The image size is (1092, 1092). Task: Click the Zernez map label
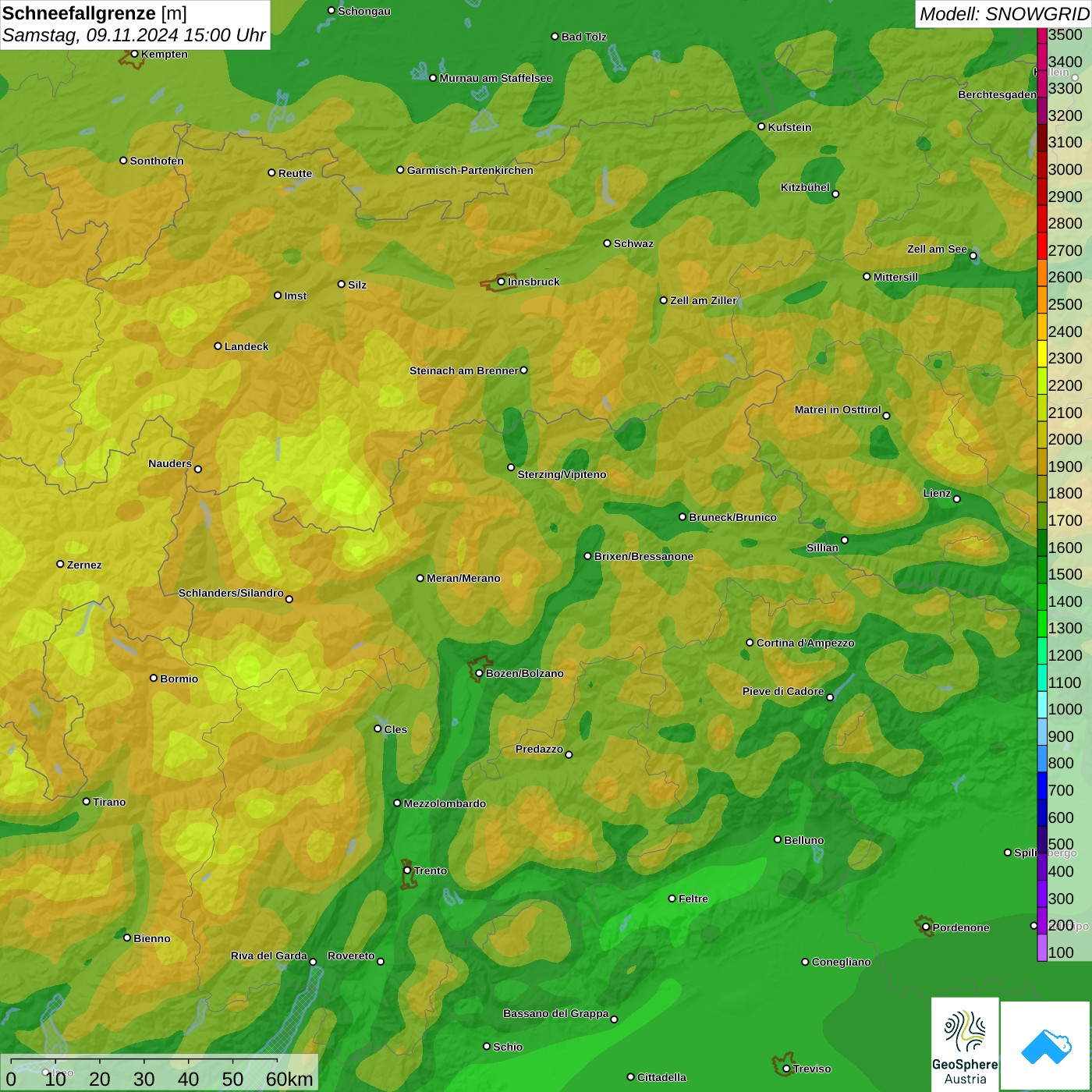coord(84,565)
